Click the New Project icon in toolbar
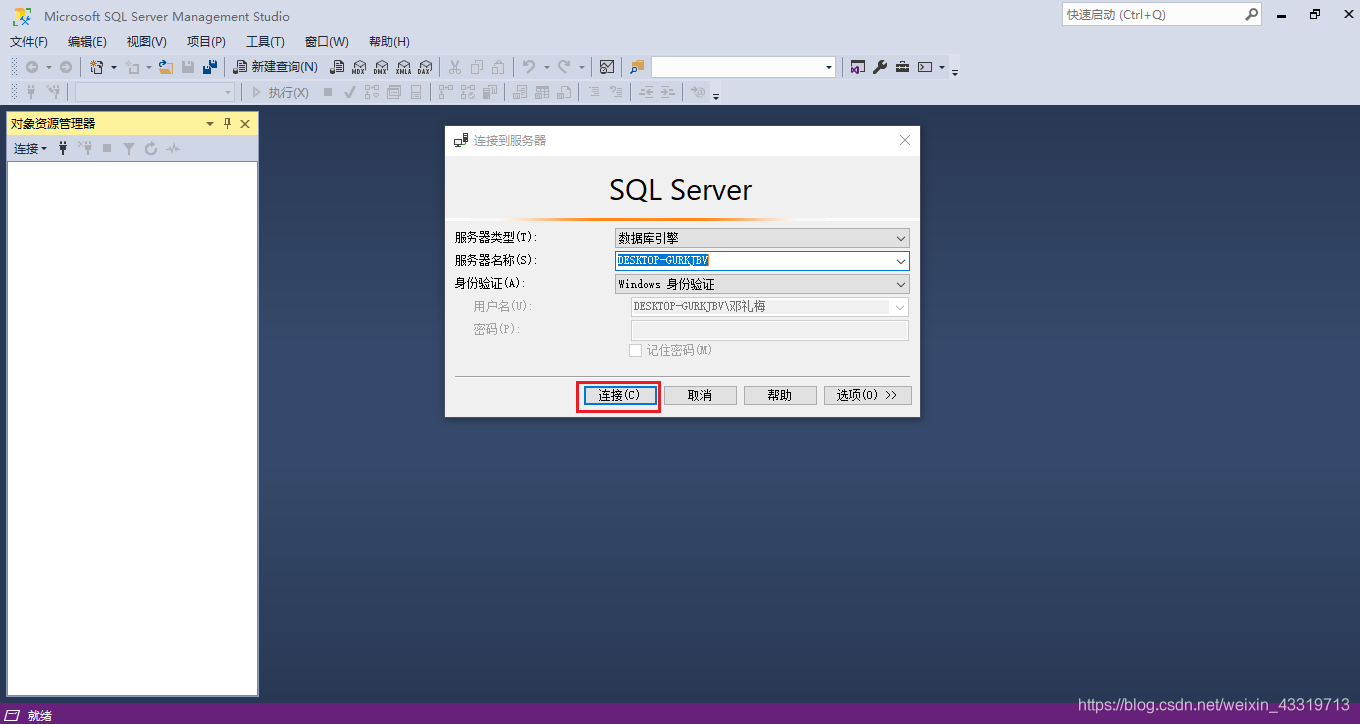1360x724 pixels. 96,67
